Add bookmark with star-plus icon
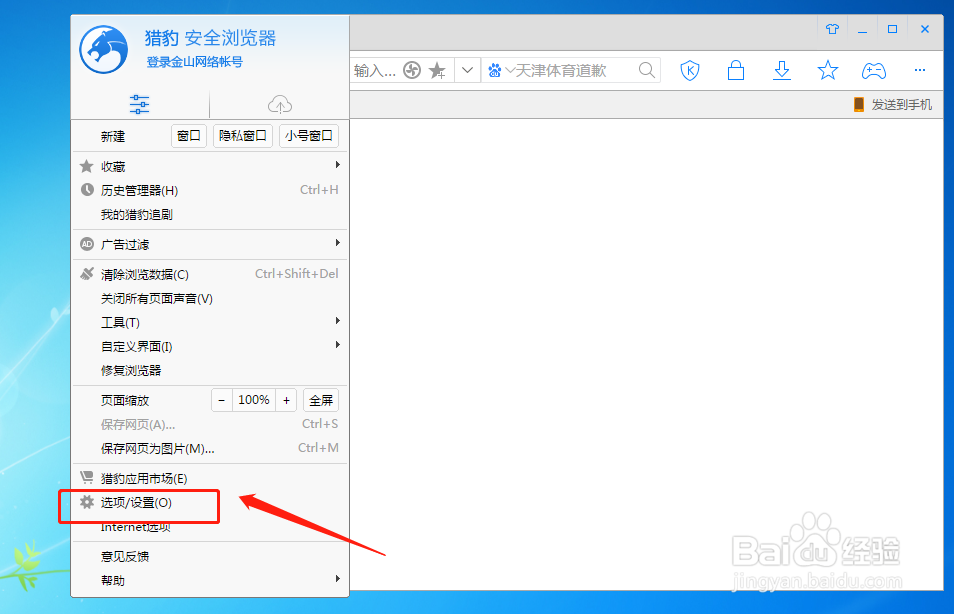Viewport: 954px width, 614px height. click(437, 71)
